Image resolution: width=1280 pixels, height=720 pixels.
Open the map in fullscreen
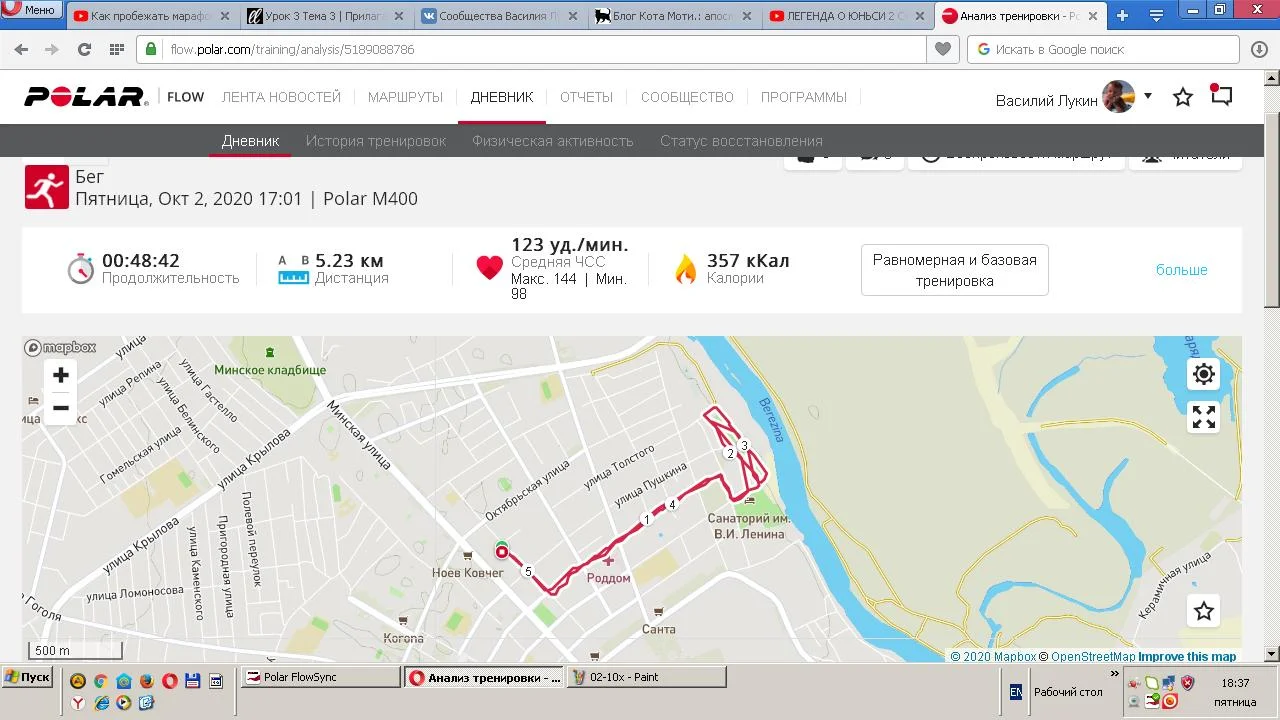click(x=1204, y=417)
